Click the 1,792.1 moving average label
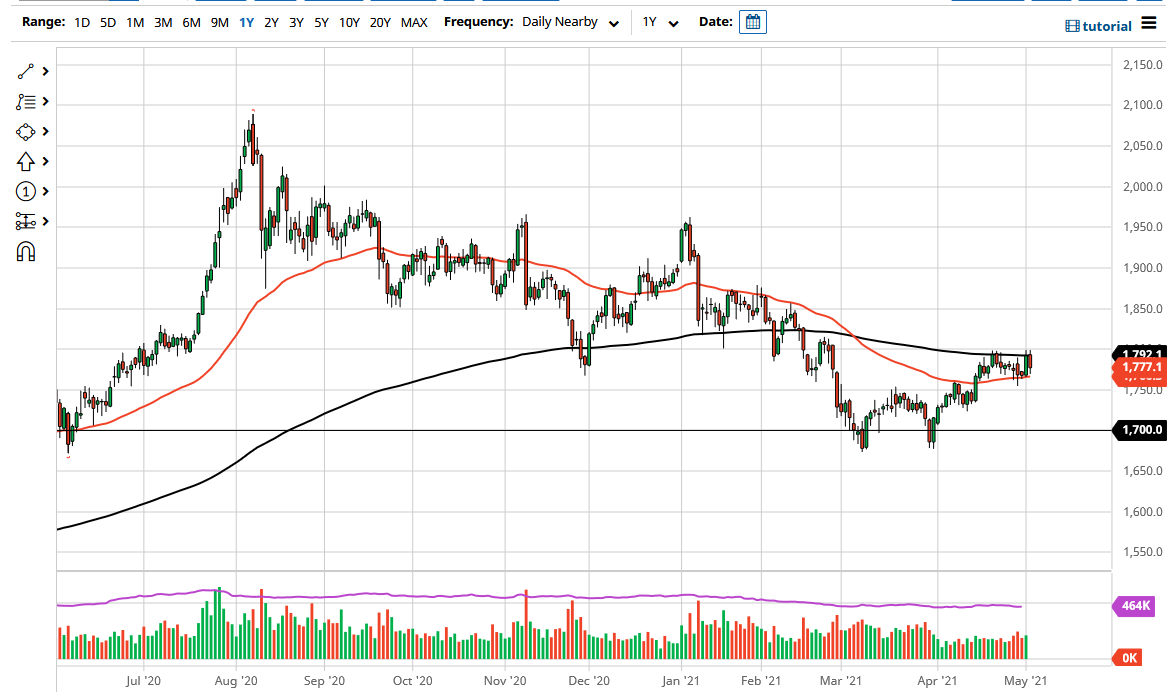Screen dimensions: 1169x696 coord(1141,353)
